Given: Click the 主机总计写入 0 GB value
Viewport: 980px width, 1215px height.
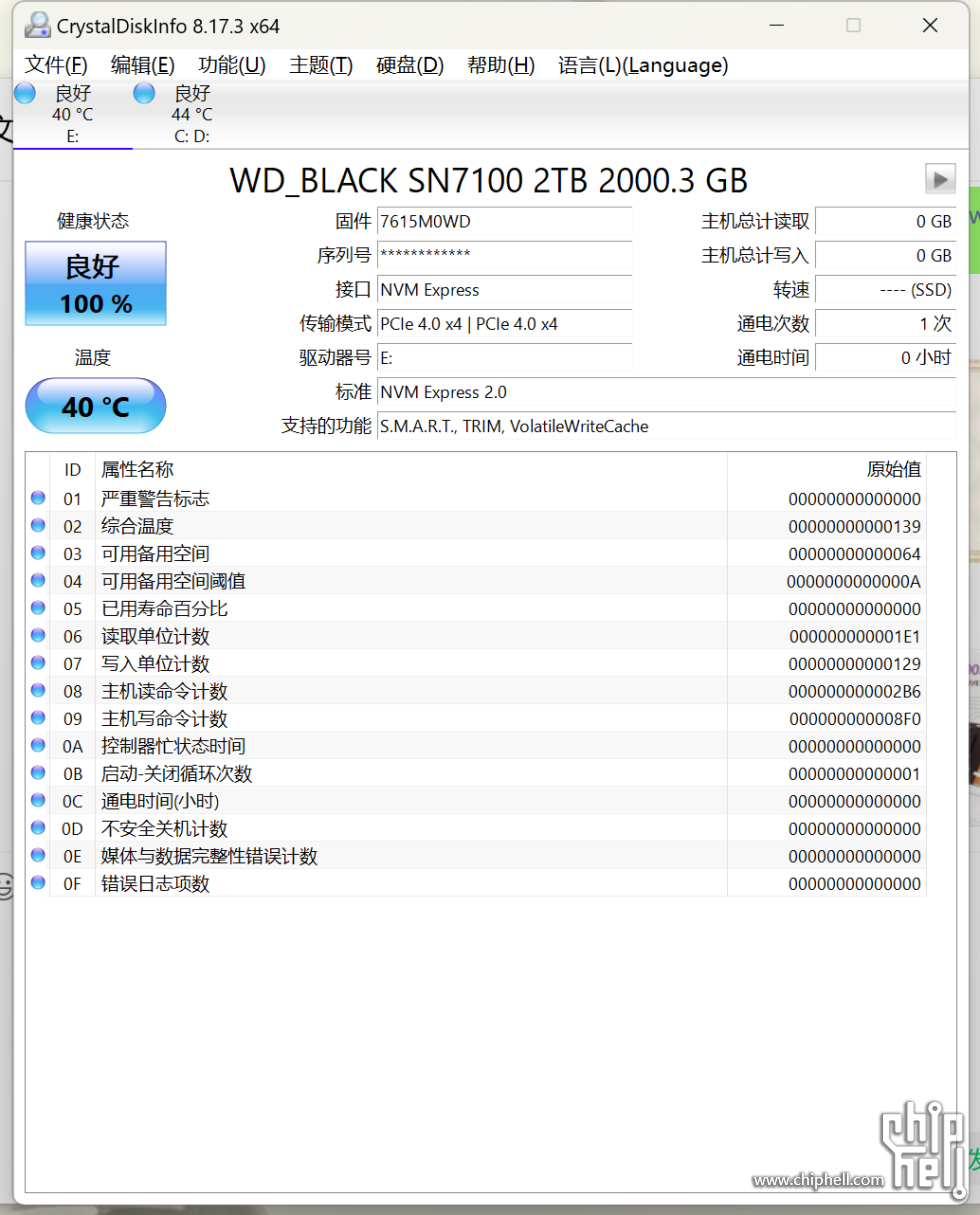Looking at the screenshot, I should click(x=886, y=256).
